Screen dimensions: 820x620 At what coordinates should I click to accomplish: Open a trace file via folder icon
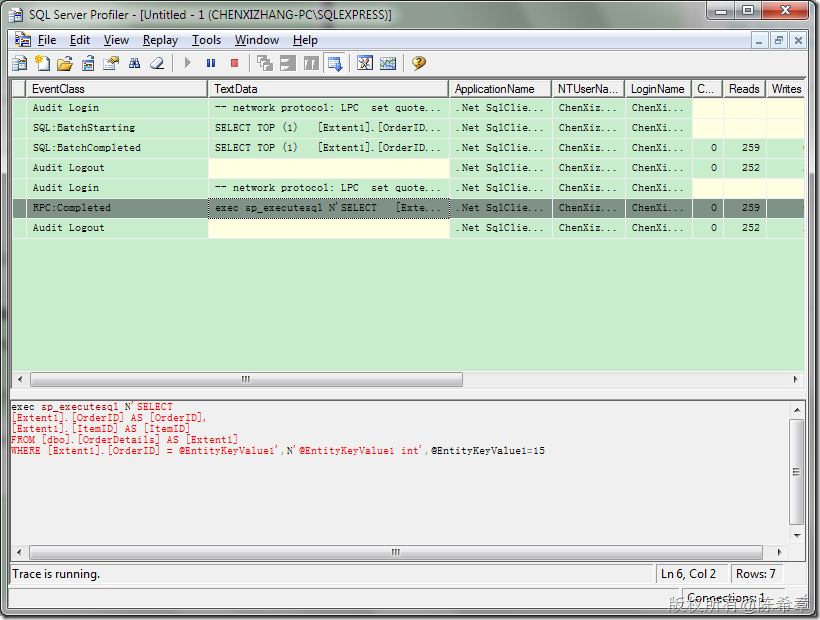65,64
